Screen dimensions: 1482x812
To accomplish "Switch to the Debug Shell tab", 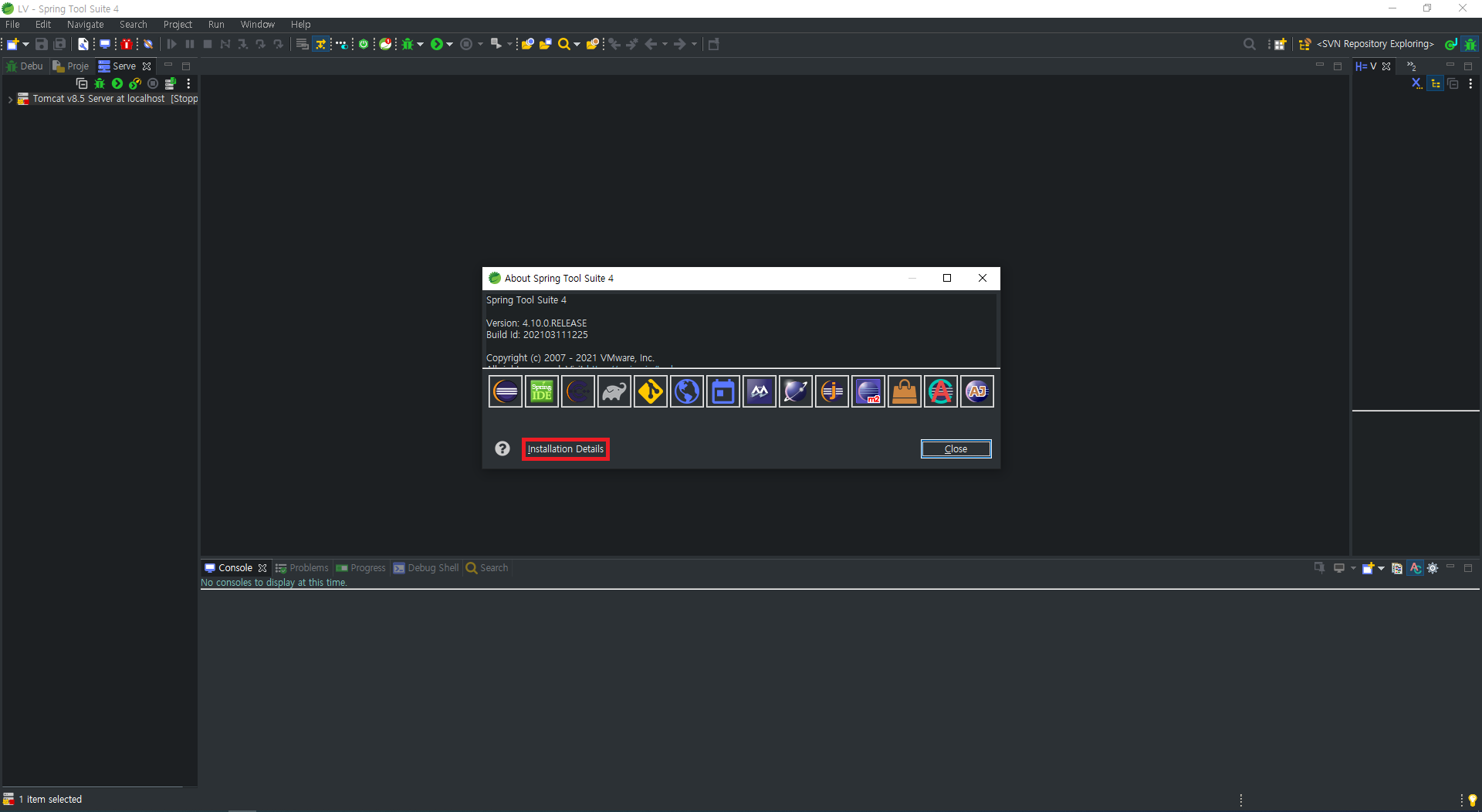I will point(426,568).
